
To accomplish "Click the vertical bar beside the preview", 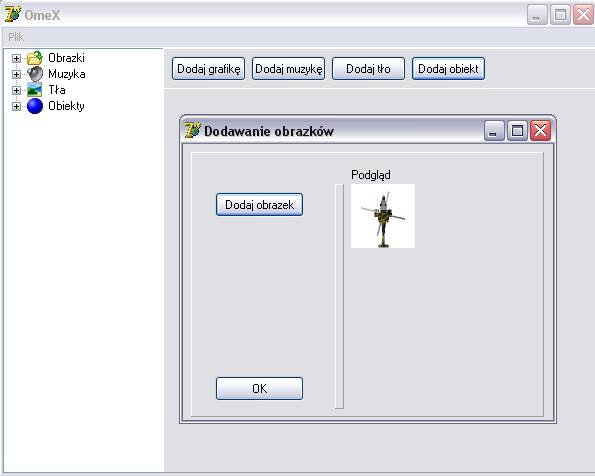I will pos(339,296).
